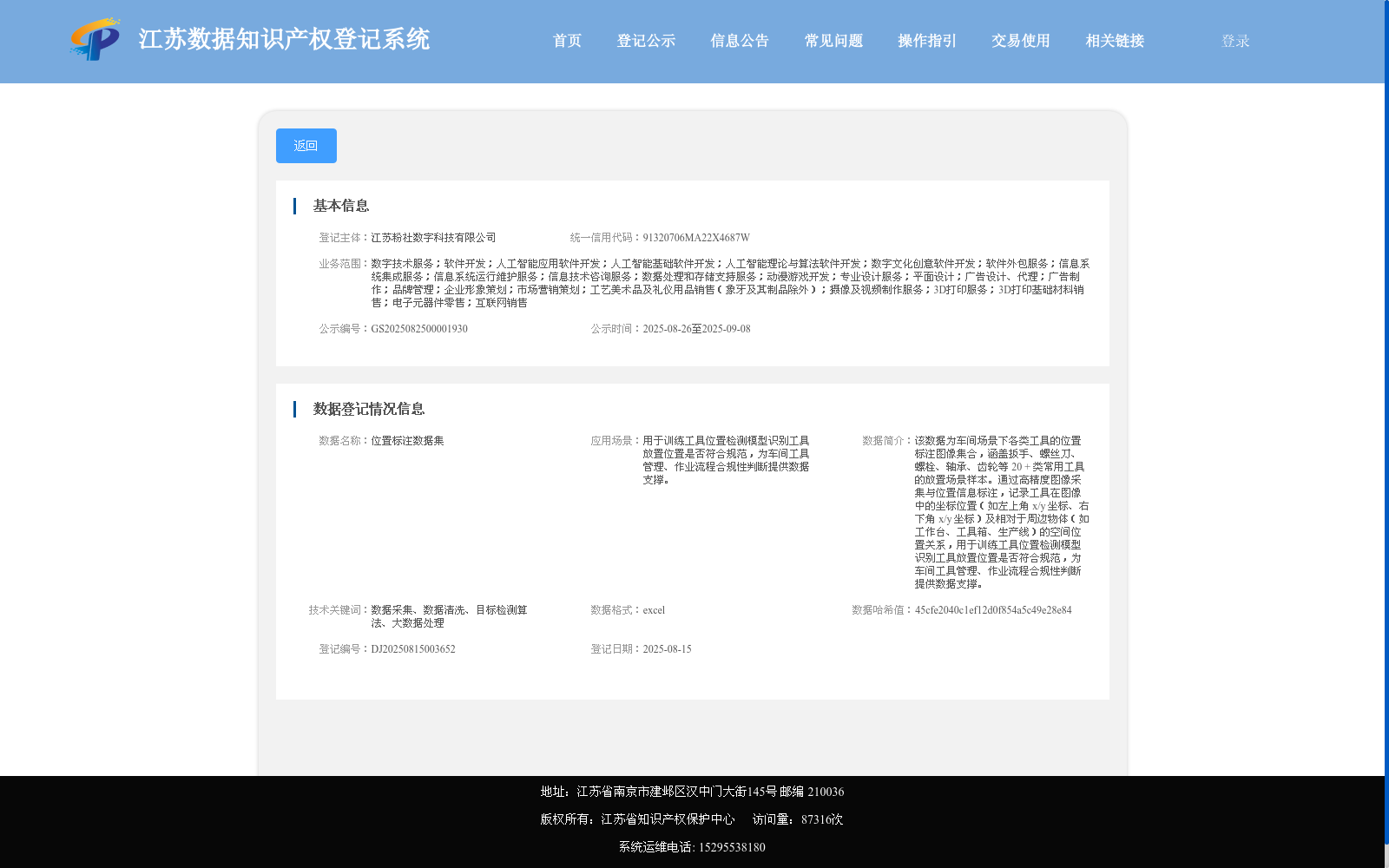The width and height of the screenshot is (1389, 868).
Task: Select publicity period 2025-08-26至2025-09-08
Action: 696,329
